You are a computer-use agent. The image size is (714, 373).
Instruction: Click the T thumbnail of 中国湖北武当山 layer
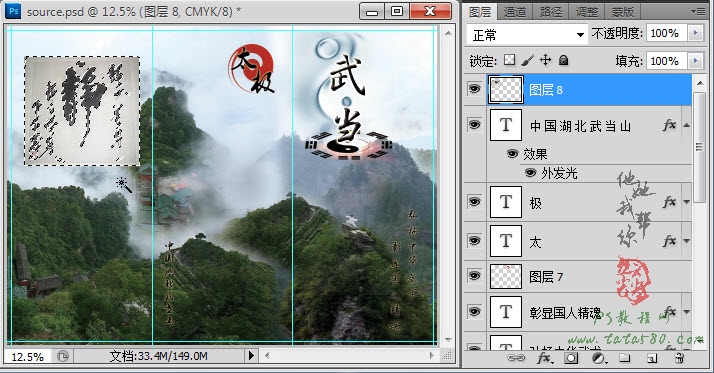506,125
